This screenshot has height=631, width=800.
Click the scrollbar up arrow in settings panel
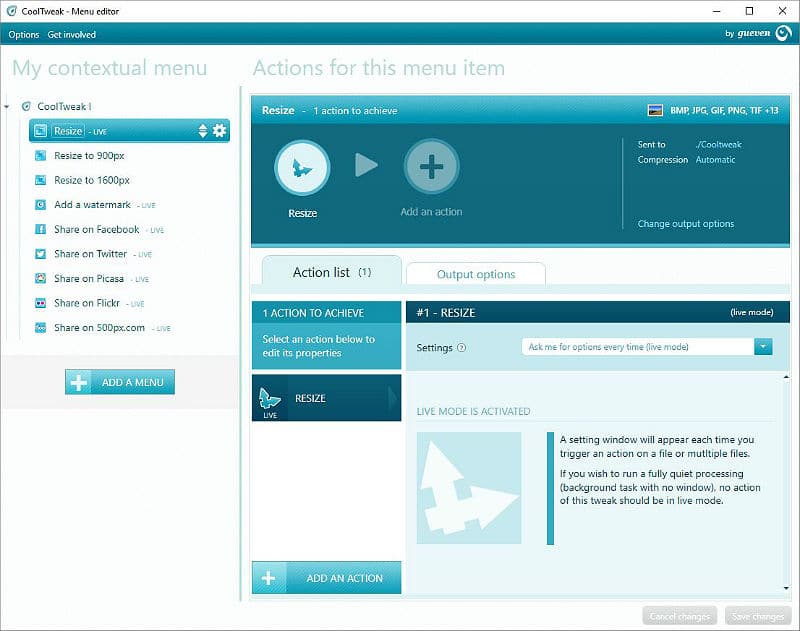[786, 377]
